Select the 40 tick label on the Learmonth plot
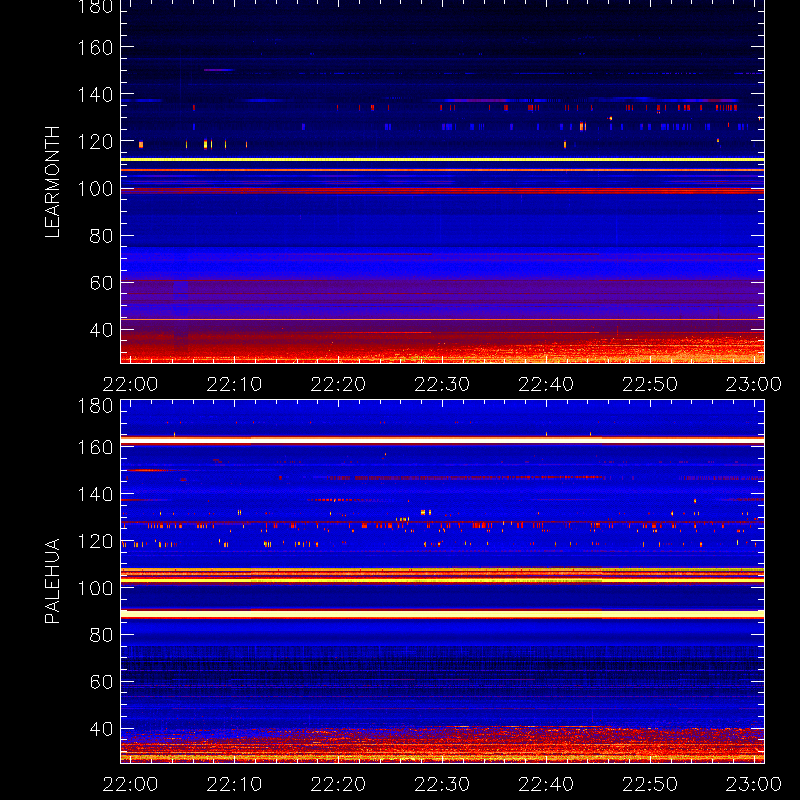 coord(101,330)
